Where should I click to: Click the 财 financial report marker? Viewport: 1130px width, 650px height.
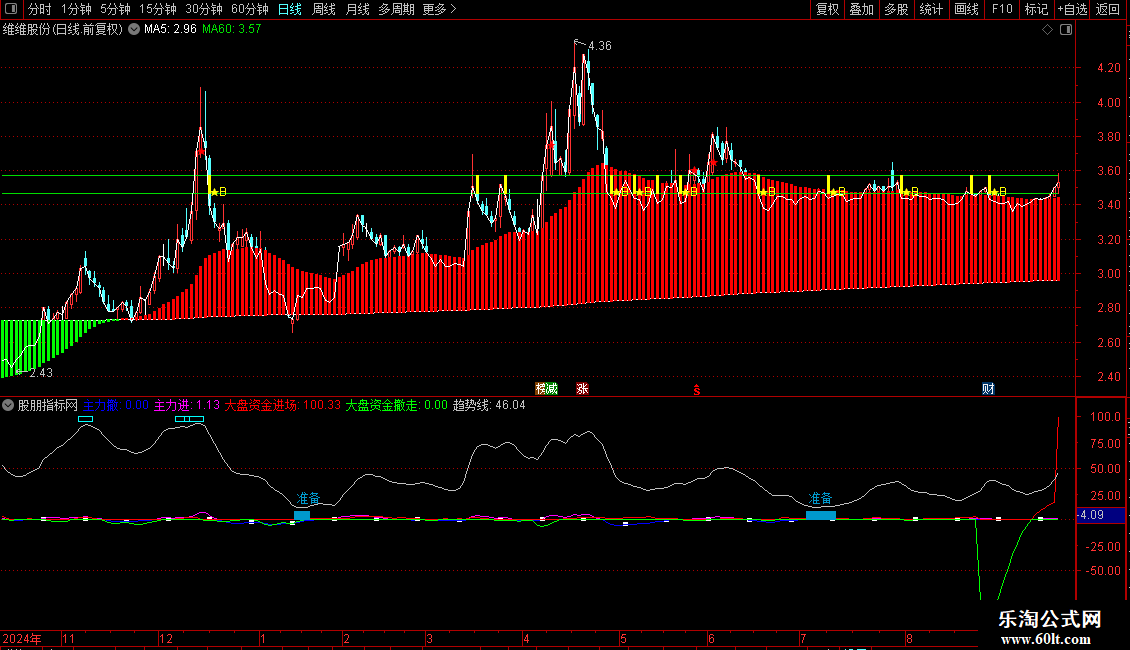[988, 389]
